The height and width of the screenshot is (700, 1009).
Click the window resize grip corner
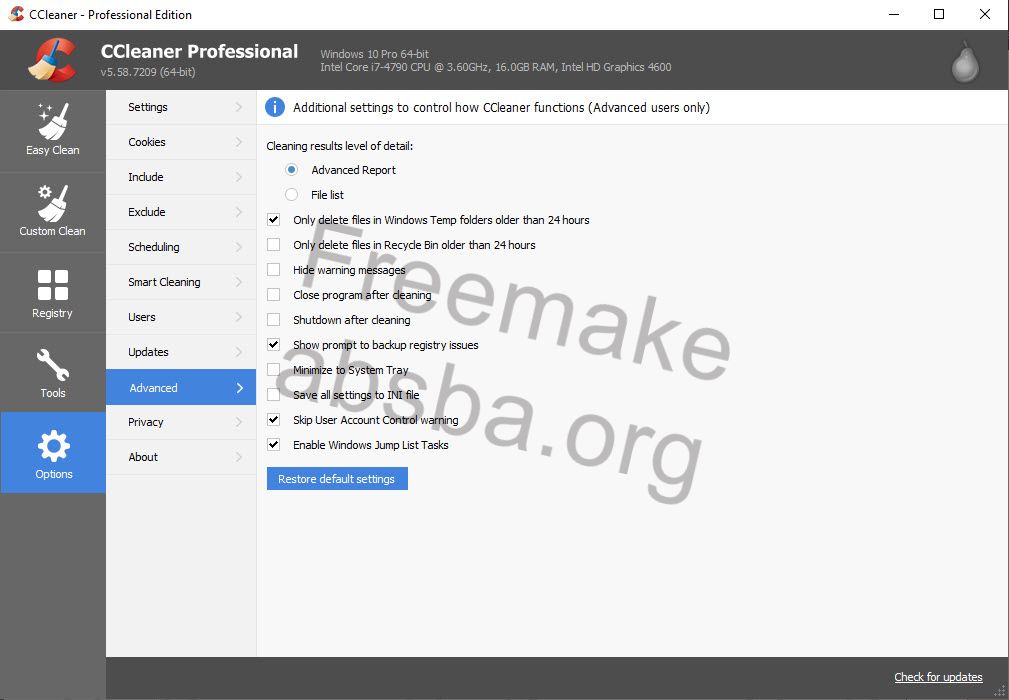tap(1000, 692)
